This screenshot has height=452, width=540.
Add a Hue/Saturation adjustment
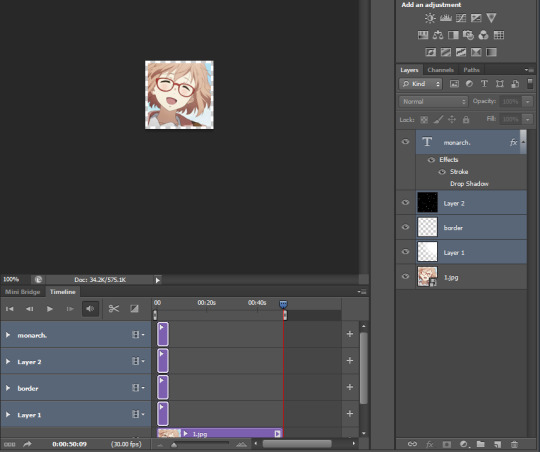(423, 35)
